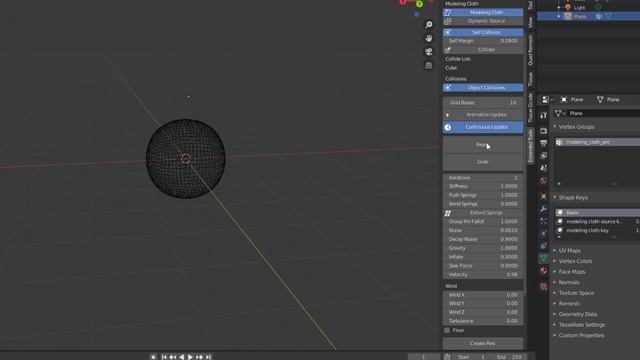The width and height of the screenshot is (640, 360).
Task: Switch perspective/orthographic grid icon
Action: click(429, 65)
